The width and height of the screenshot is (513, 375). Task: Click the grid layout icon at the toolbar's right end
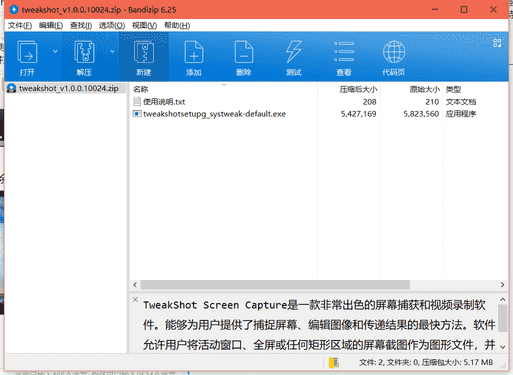[x=497, y=42]
